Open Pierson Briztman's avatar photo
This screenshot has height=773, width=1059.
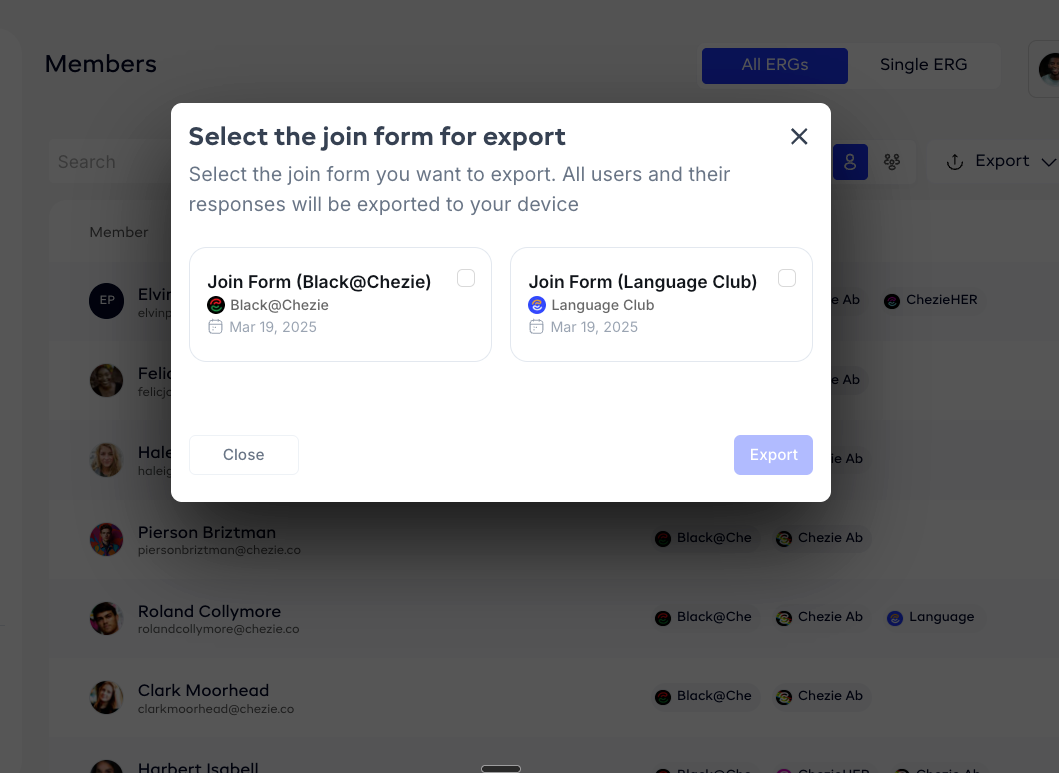click(x=107, y=540)
